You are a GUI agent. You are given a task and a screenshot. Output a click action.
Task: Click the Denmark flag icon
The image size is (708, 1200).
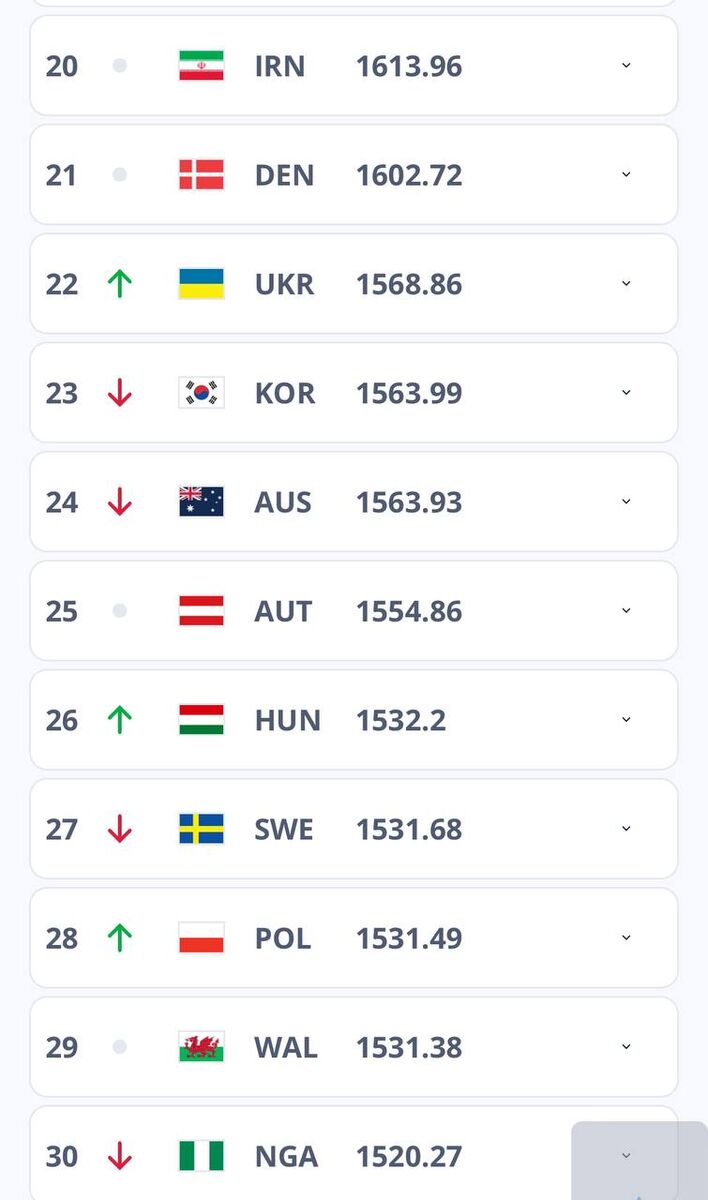201,175
